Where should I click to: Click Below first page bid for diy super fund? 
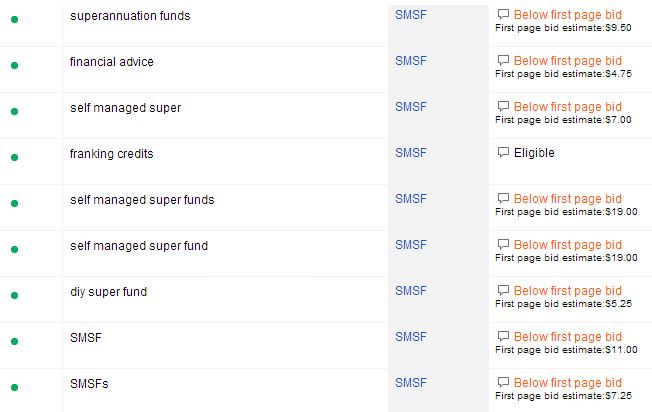[567, 291]
